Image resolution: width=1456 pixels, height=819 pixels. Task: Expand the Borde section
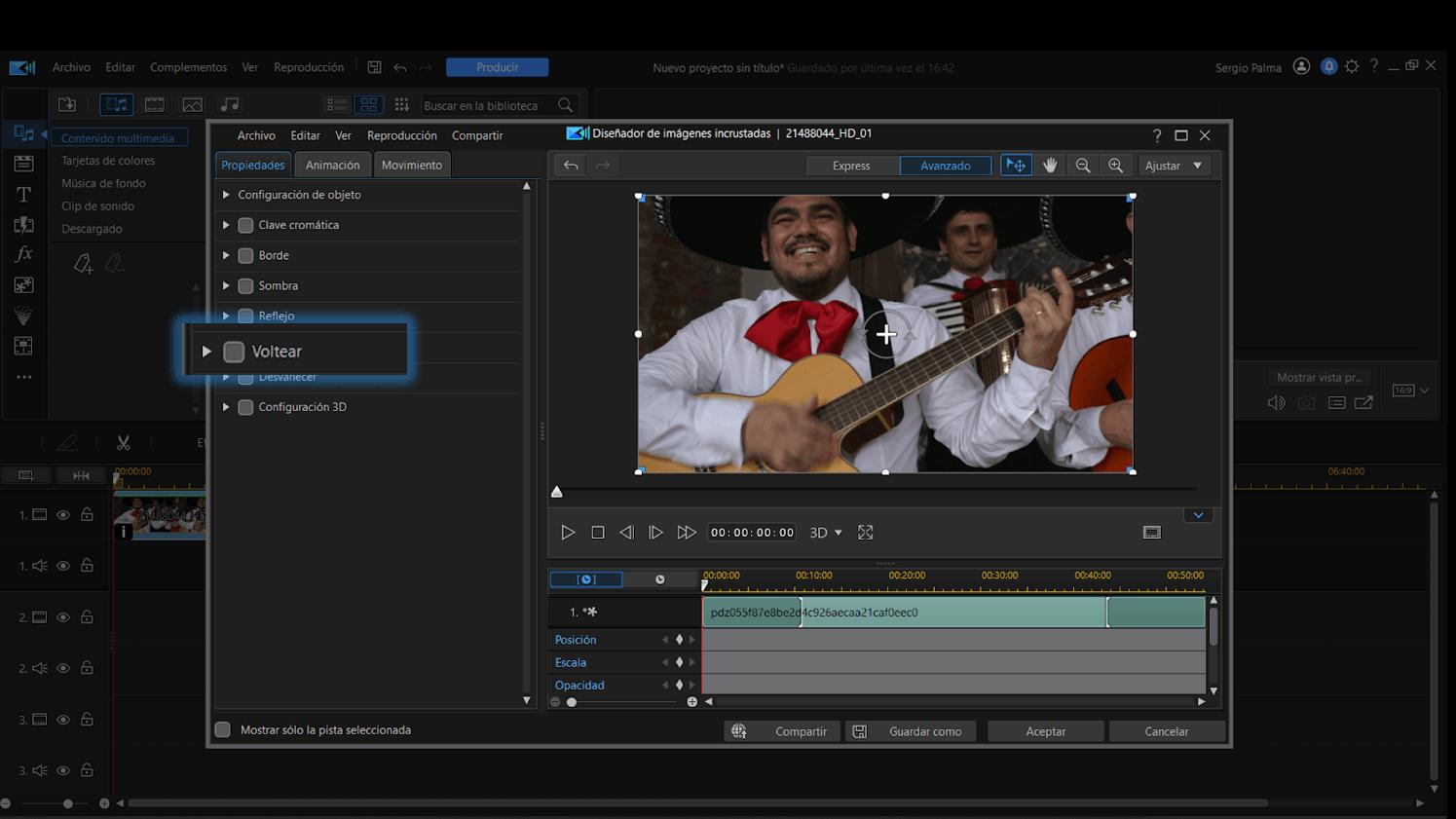click(226, 255)
